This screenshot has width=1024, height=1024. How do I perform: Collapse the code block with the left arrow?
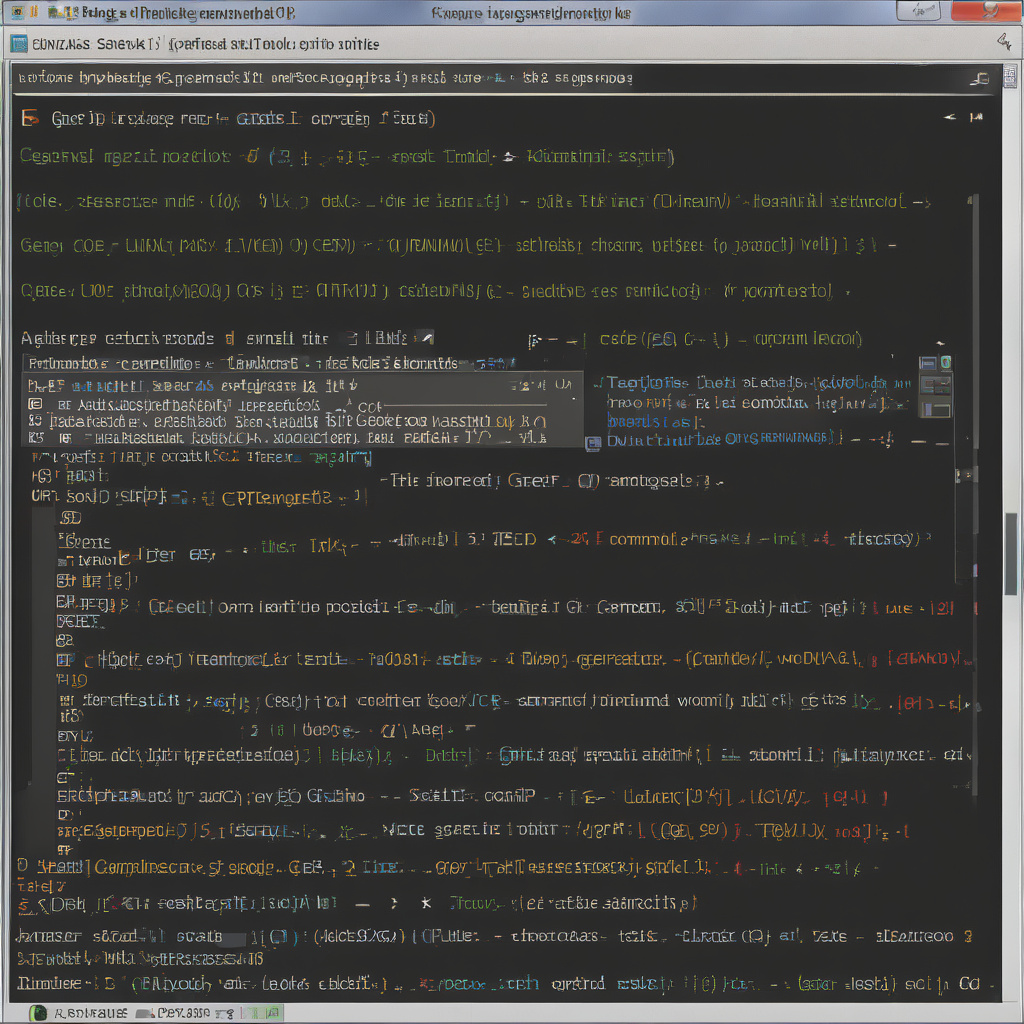pos(949,118)
